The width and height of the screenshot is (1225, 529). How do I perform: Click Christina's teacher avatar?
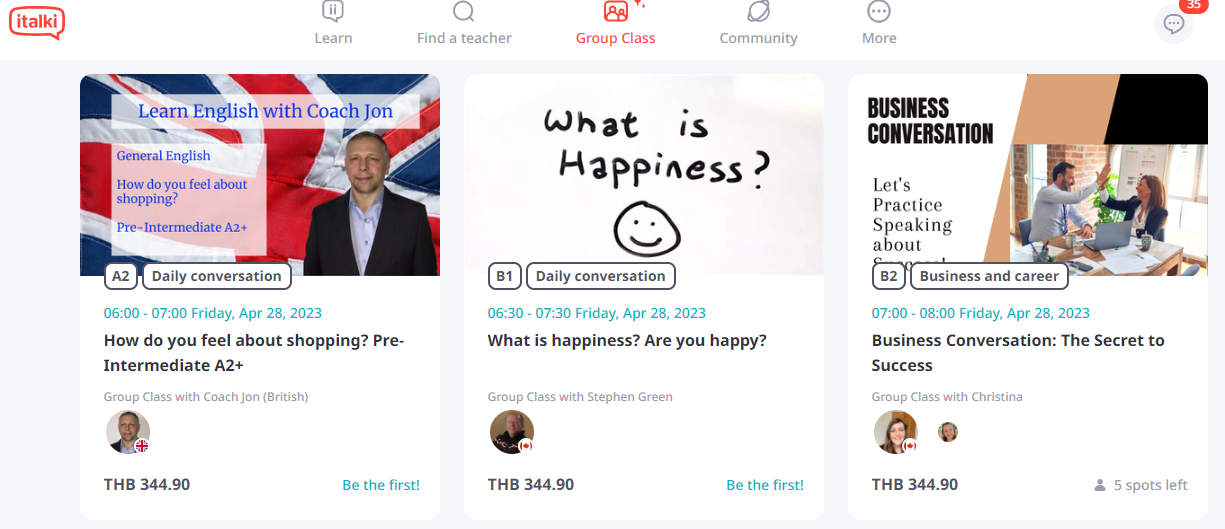(896, 432)
